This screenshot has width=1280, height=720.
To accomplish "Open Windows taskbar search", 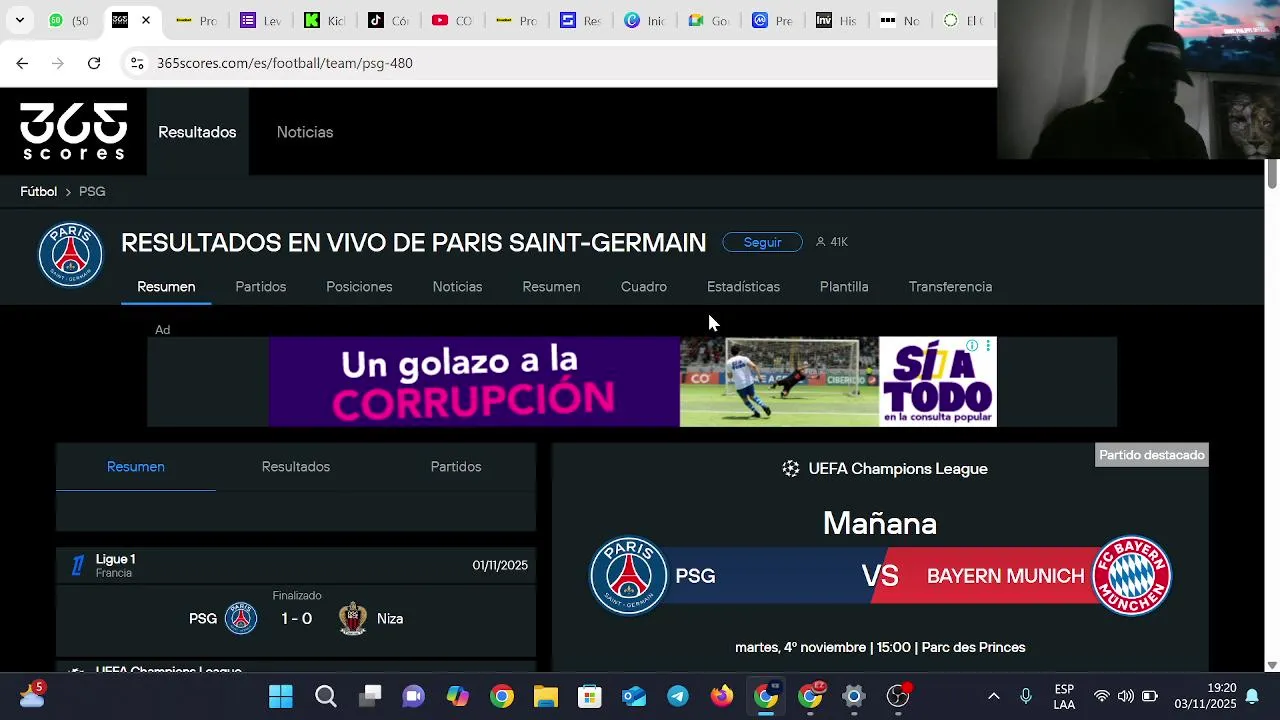I will tap(325, 696).
